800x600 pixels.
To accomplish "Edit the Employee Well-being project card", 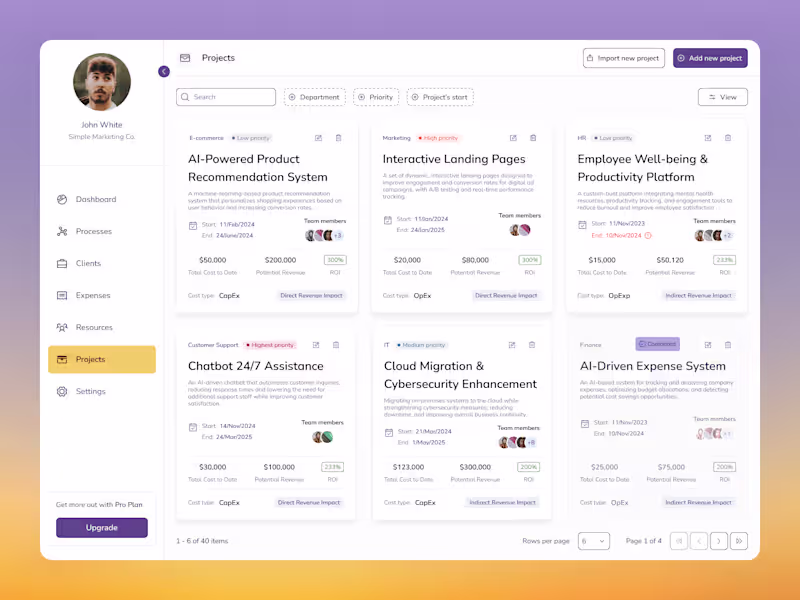I will [708, 138].
